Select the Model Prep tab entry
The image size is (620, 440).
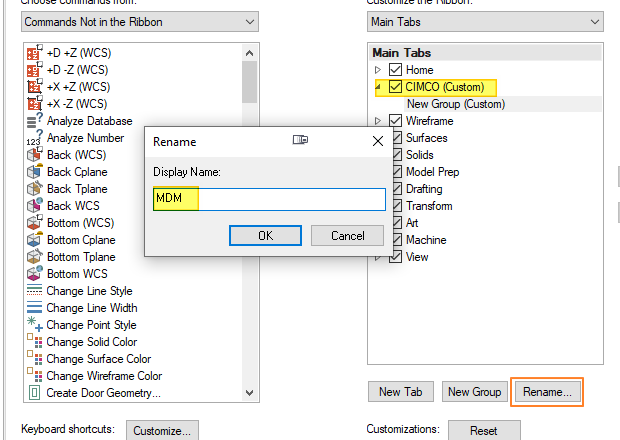click(x=433, y=172)
